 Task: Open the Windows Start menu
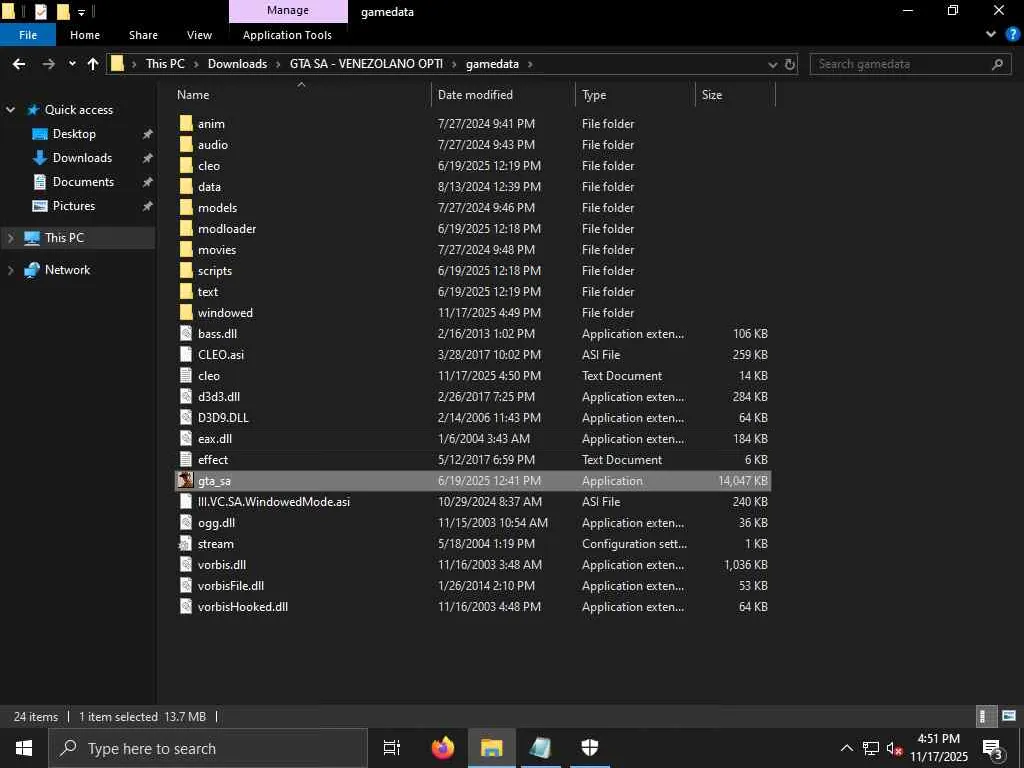tap(24, 748)
